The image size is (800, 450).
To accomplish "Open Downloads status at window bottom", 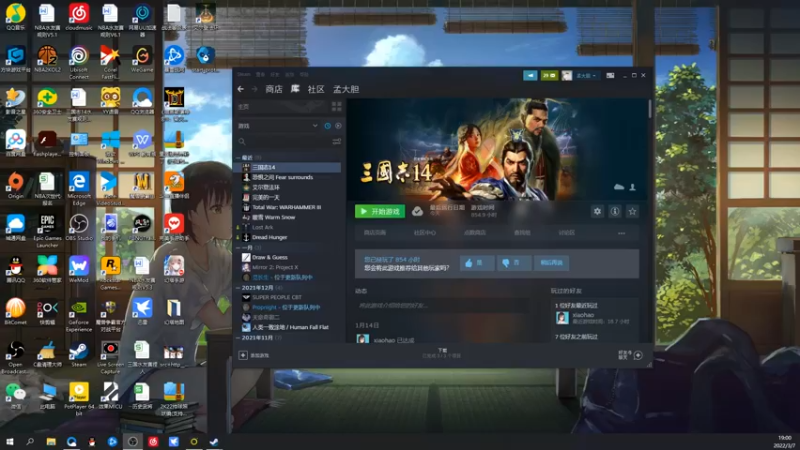I will coord(442,353).
